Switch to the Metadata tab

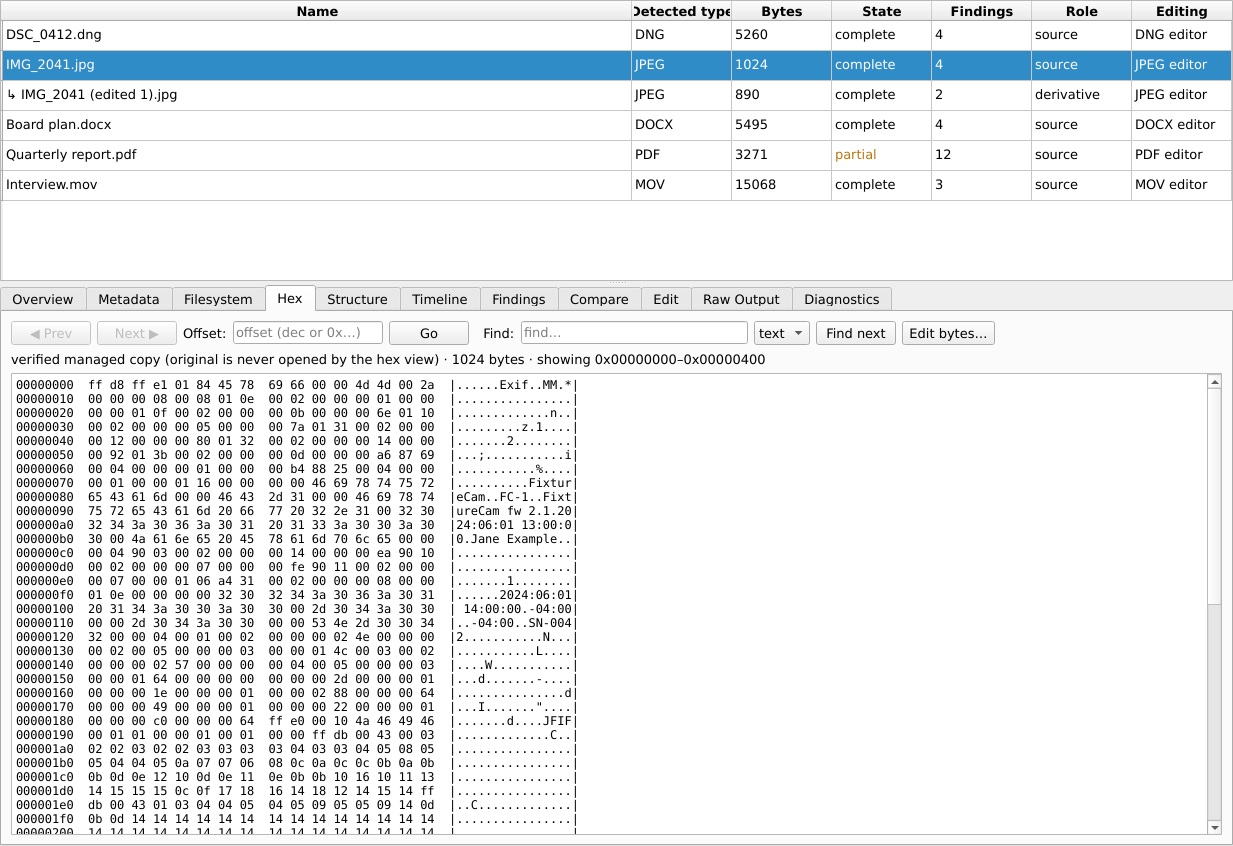tap(128, 299)
